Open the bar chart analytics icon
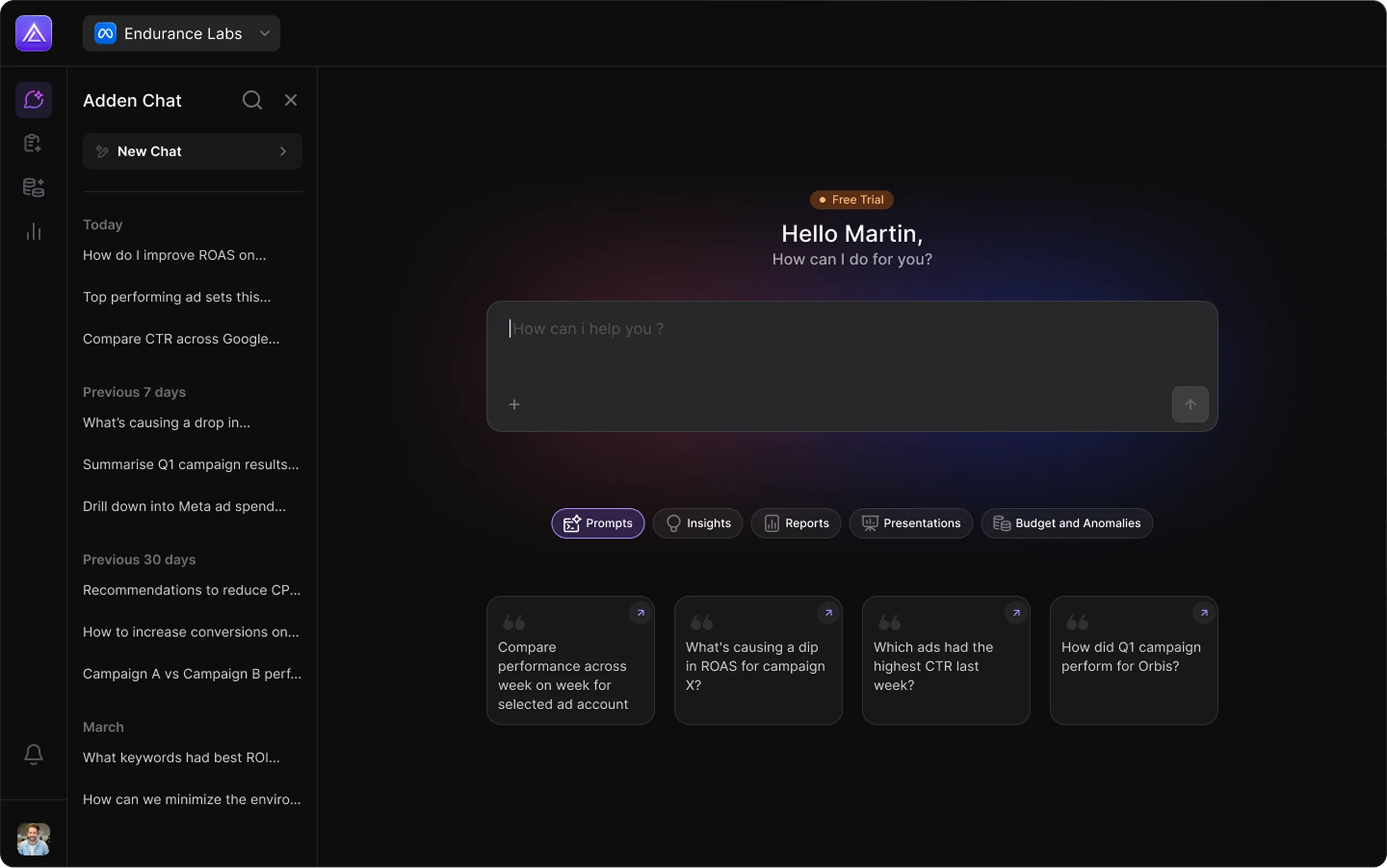Image resolution: width=1387 pixels, height=868 pixels. click(33, 231)
